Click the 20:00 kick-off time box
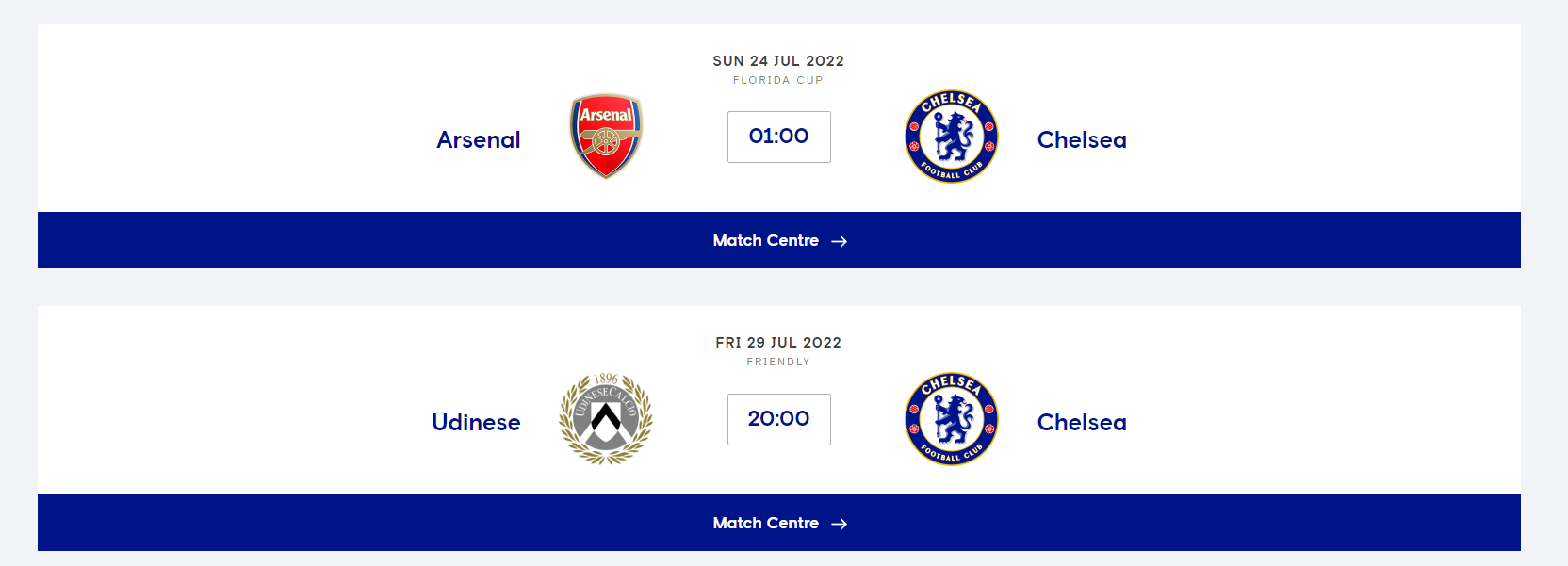The height and width of the screenshot is (566, 1568). click(778, 419)
